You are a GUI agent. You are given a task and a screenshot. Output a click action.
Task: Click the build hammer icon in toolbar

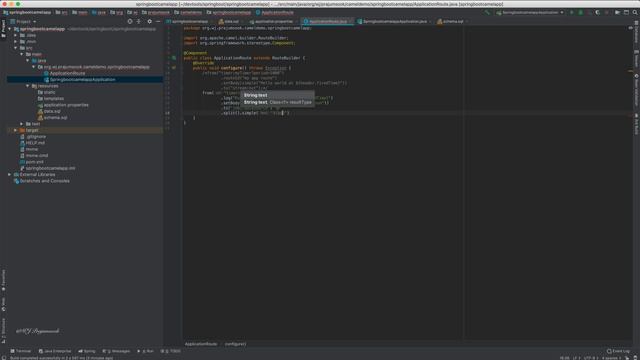point(487,12)
